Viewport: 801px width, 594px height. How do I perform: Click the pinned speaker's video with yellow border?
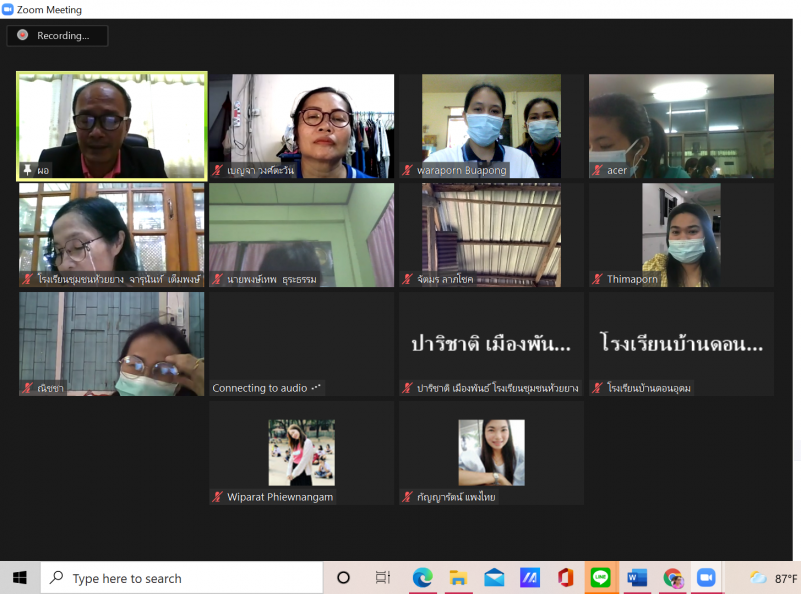coord(112,125)
